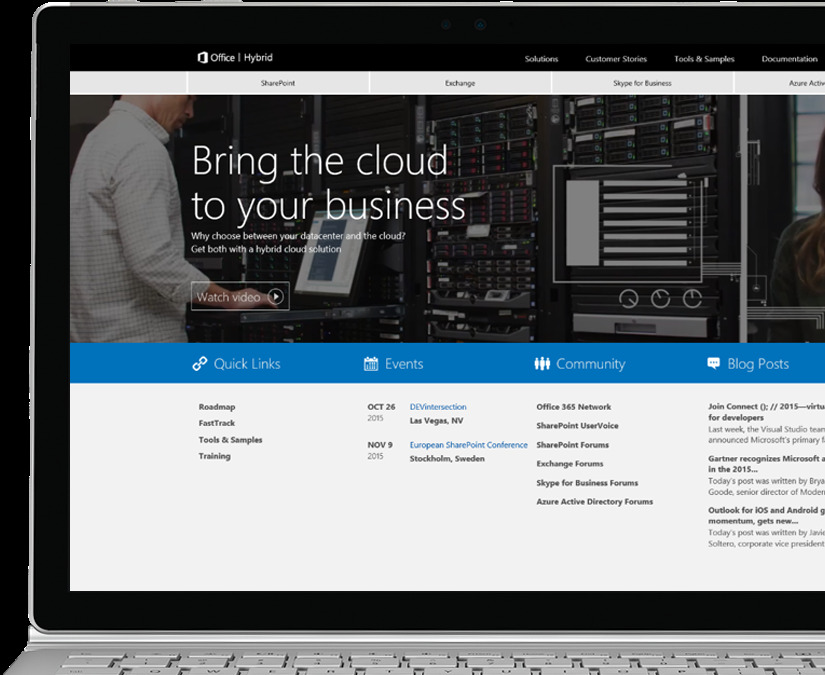825x675 pixels.
Task: Click the Hybrid label next to Office
Action: (258, 57)
